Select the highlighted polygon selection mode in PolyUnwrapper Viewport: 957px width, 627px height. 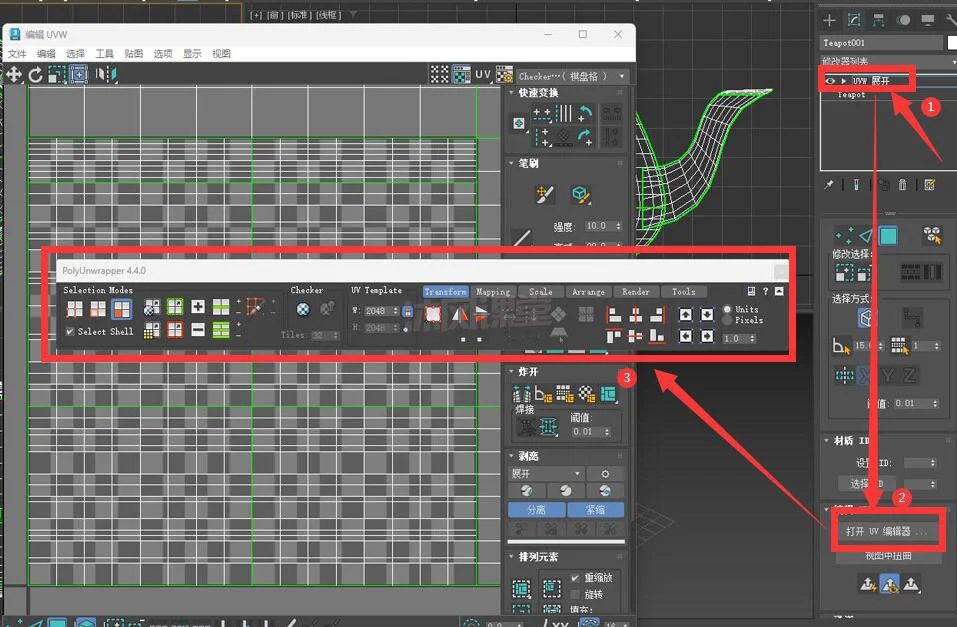coord(122,310)
